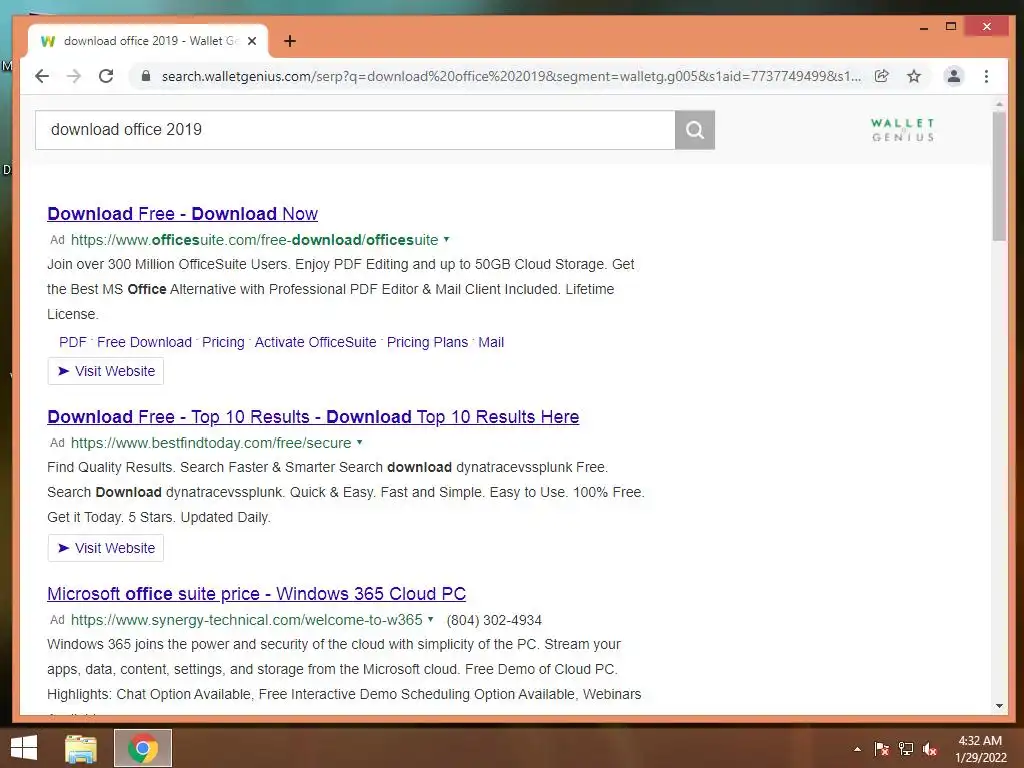
Task: Click scrollbar down arrow
Action: (x=999, y=706)
